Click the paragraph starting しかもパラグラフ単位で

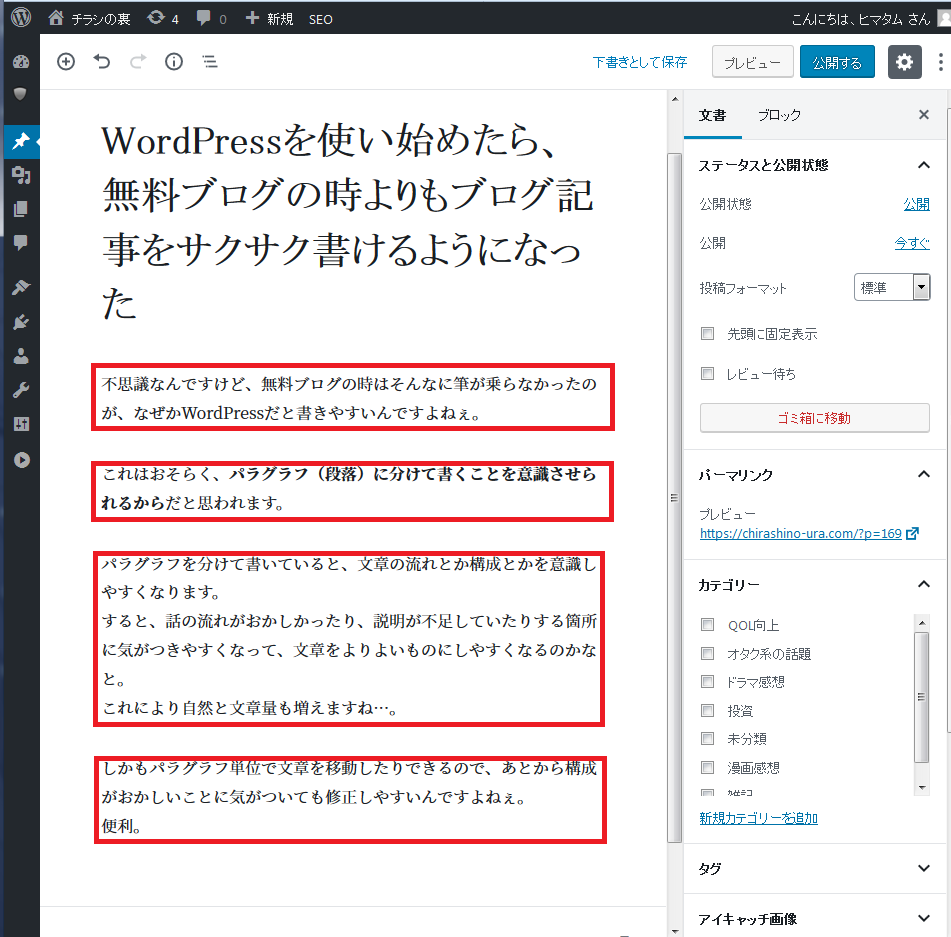tap(350, 799)
